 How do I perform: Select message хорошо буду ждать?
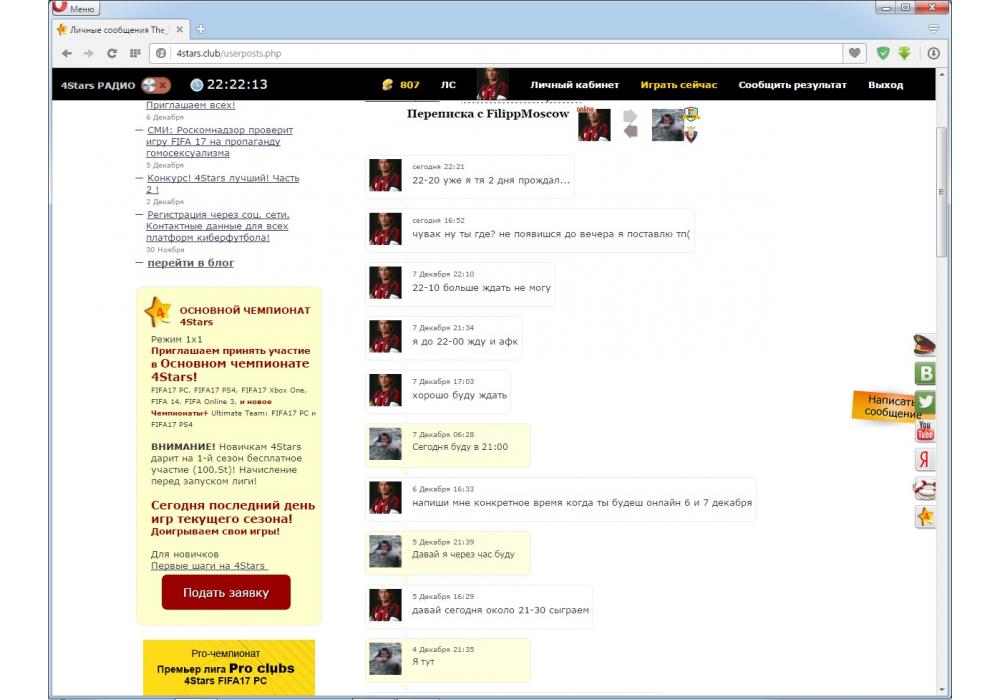point(438,391)
